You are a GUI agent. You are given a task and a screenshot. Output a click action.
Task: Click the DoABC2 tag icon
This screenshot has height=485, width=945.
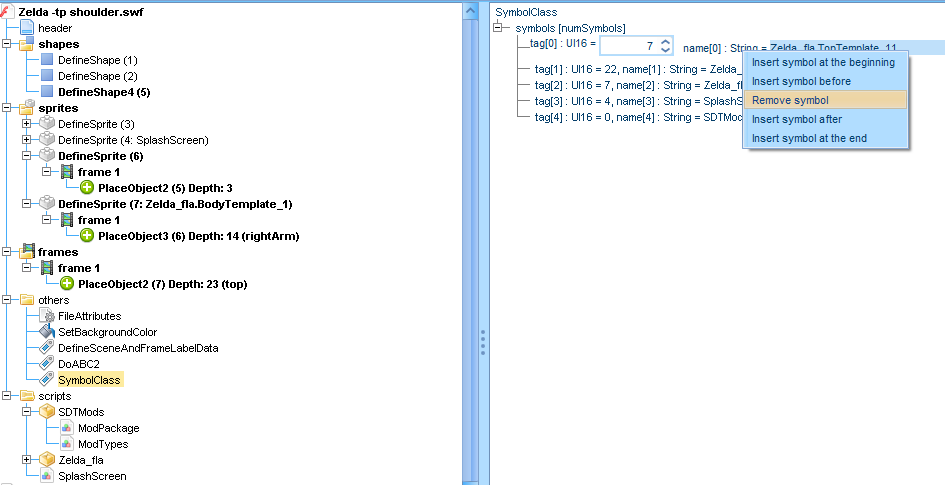point(46,364)
